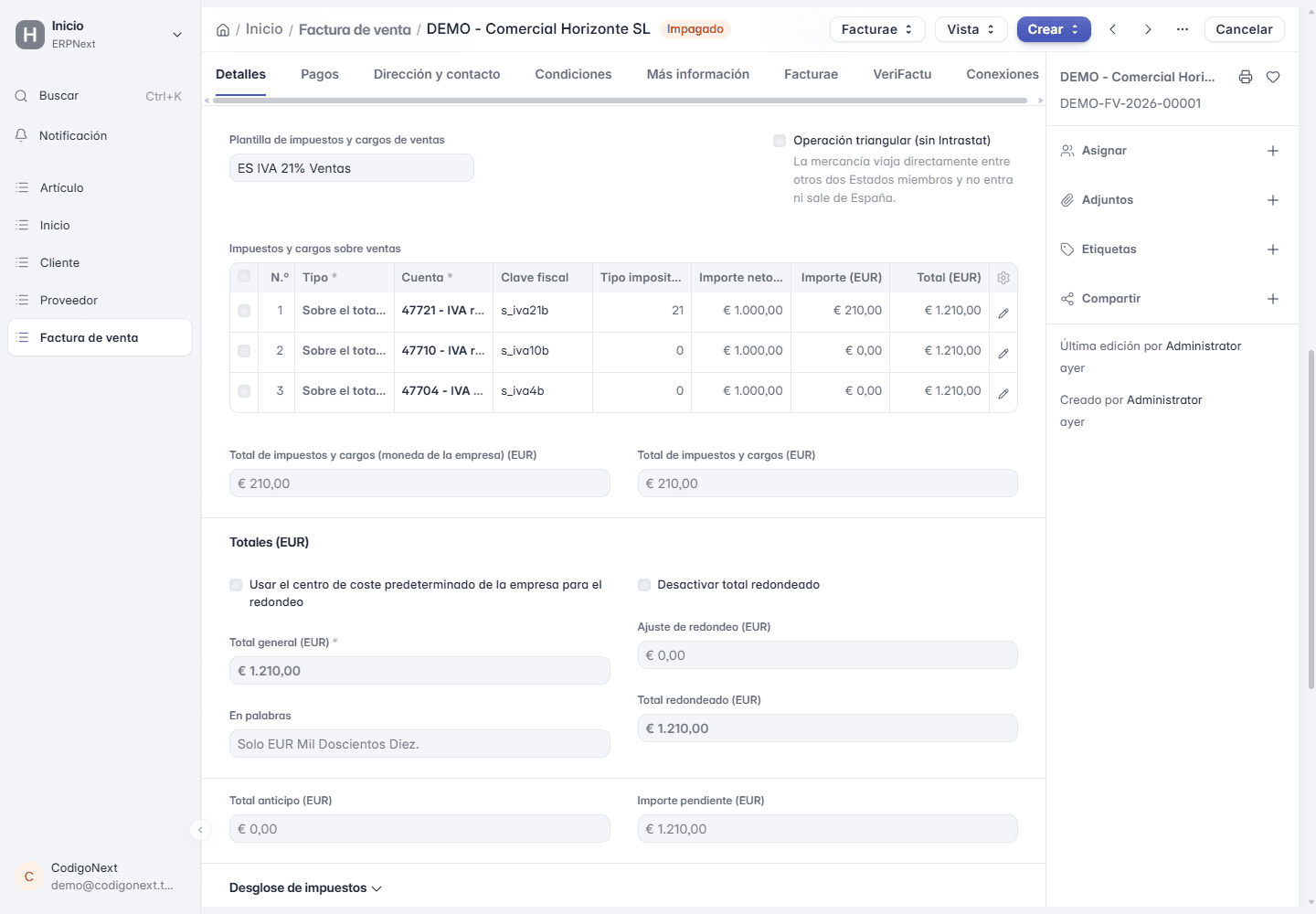Expand the Desglose de impuestos section
The width and height of the screenshot is (1316, 914).
pyautogui.click(x=305, y=888)
